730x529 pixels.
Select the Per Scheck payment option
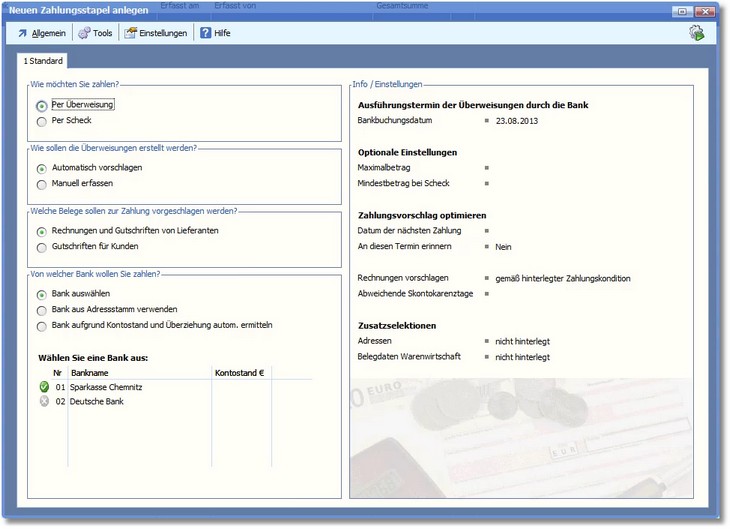pos(42,121)
